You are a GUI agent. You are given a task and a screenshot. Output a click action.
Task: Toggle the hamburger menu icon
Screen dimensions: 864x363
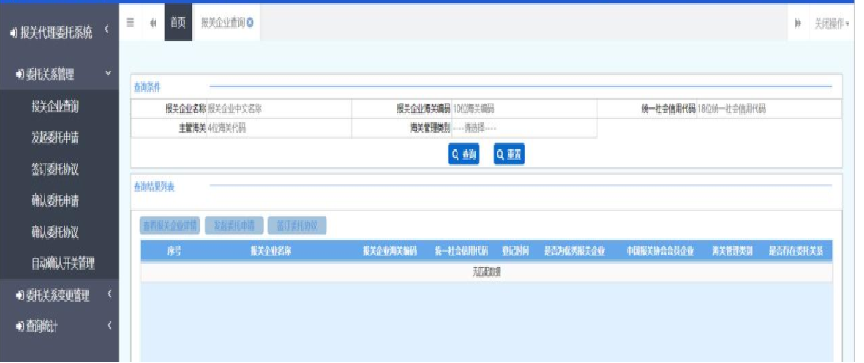pos(131,23)
